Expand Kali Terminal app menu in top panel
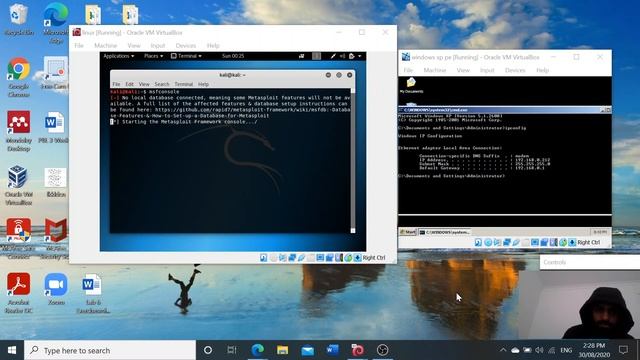 click(186, 56)
